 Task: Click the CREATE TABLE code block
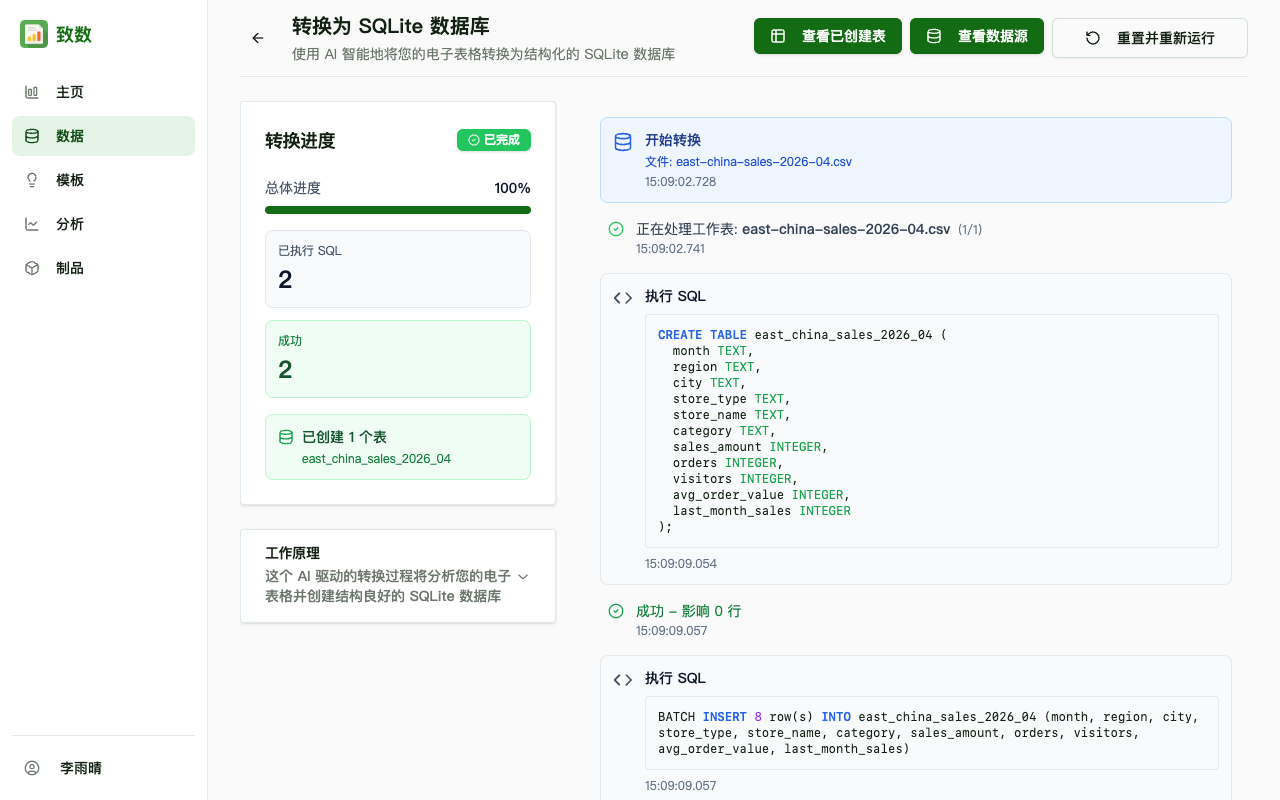tap(932, 431)
